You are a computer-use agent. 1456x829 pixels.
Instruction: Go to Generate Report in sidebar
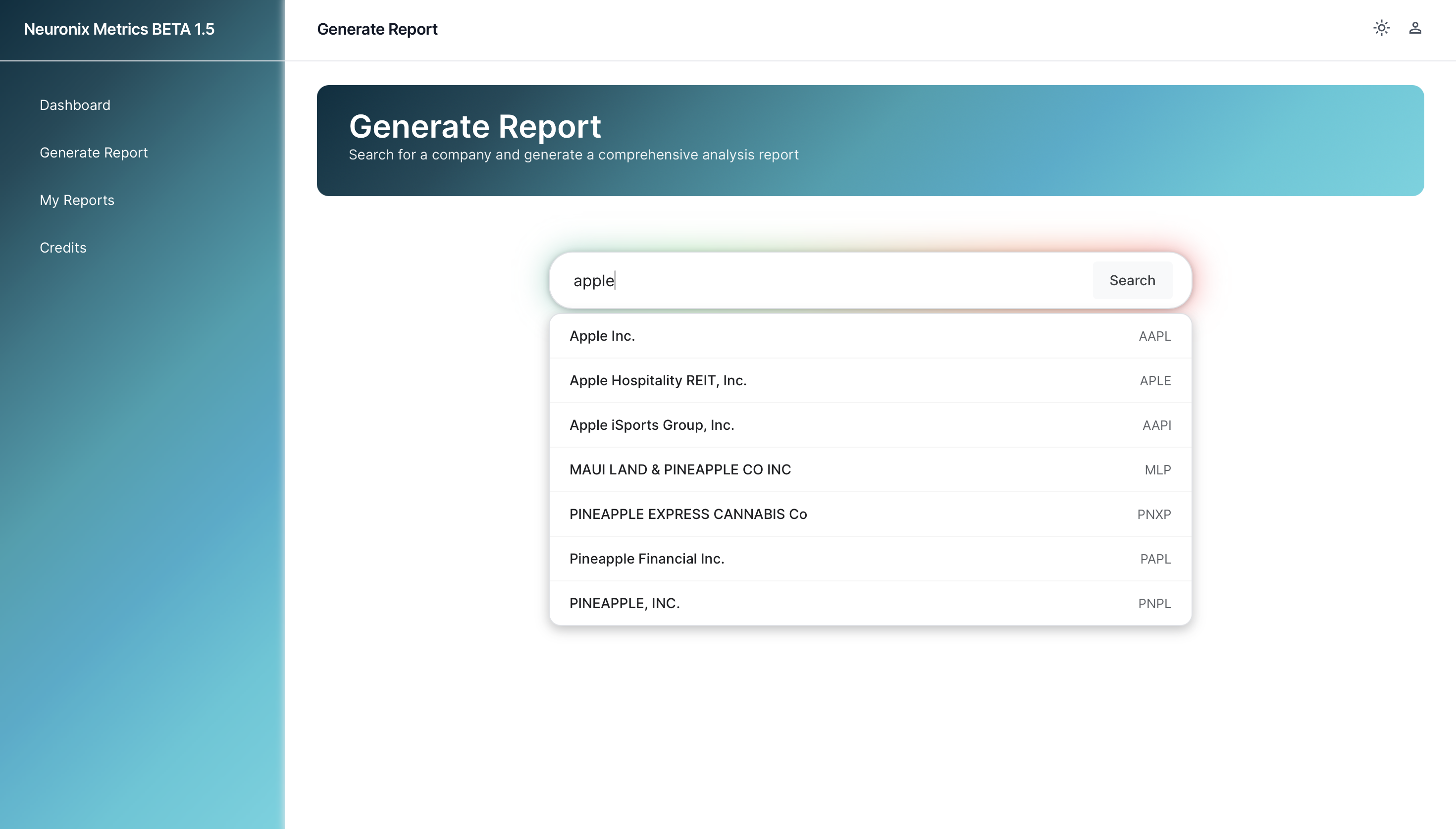pyautogui.click(x=94, y=153)
